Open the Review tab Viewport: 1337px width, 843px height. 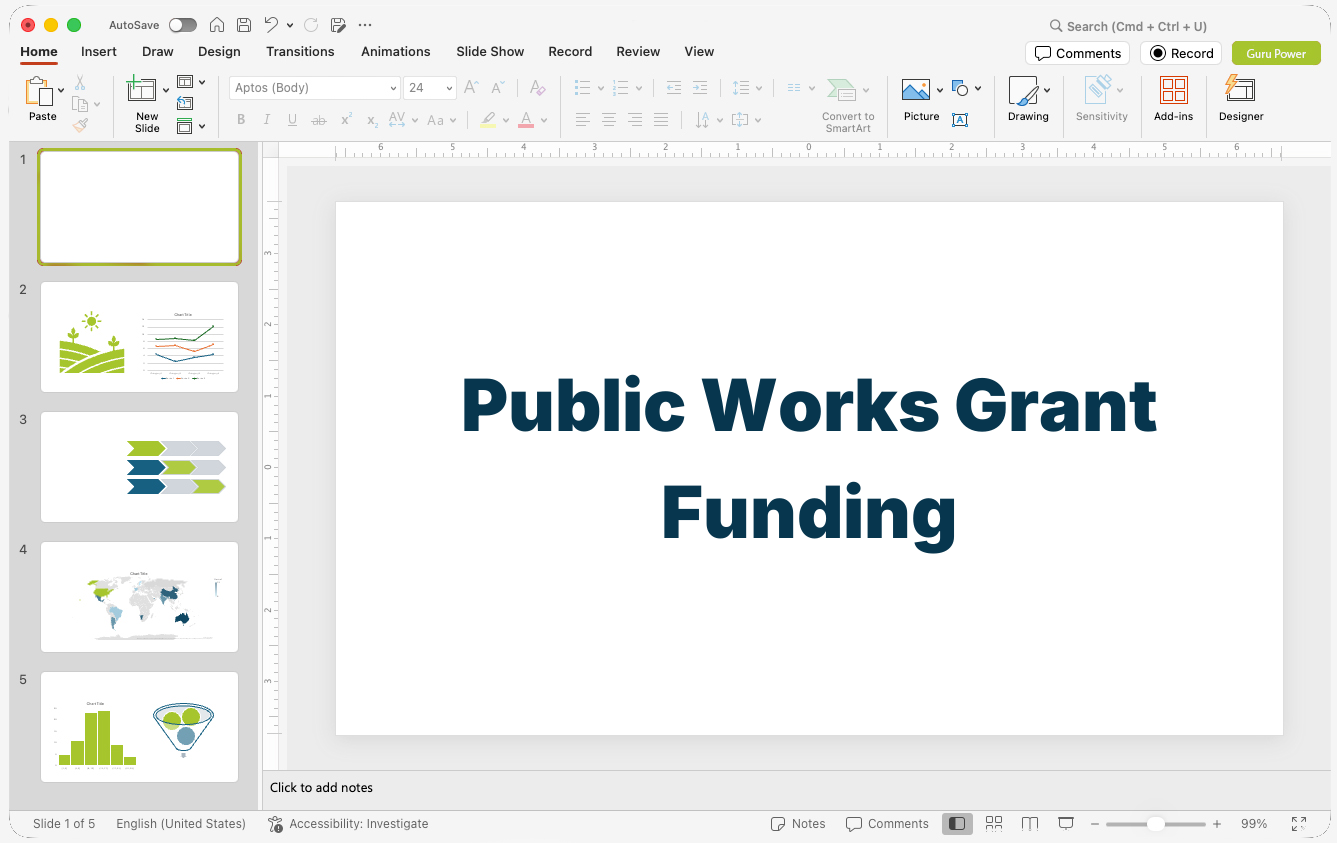point(638,51)
